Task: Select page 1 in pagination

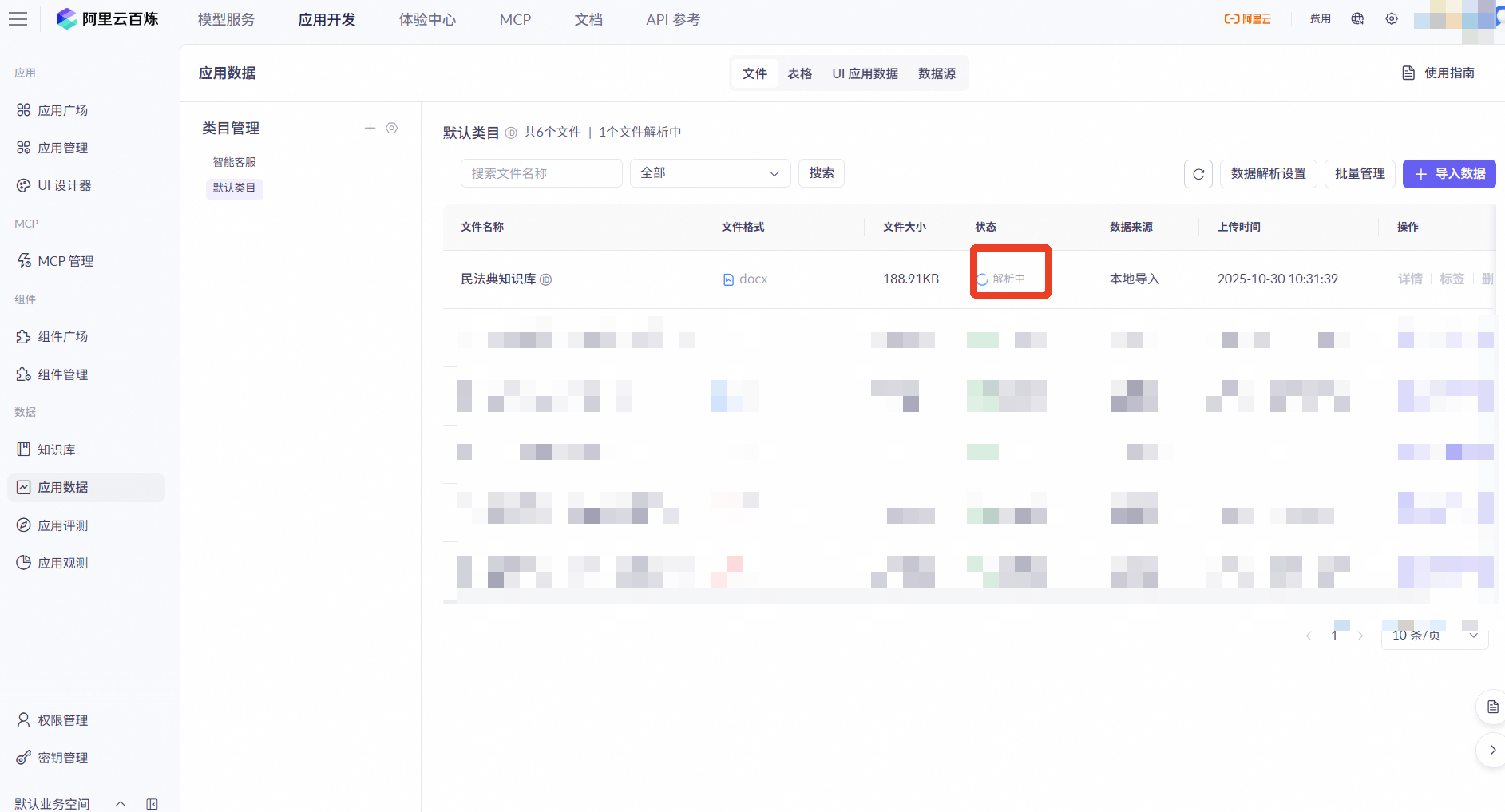Action: click(x=1334, y=636)
